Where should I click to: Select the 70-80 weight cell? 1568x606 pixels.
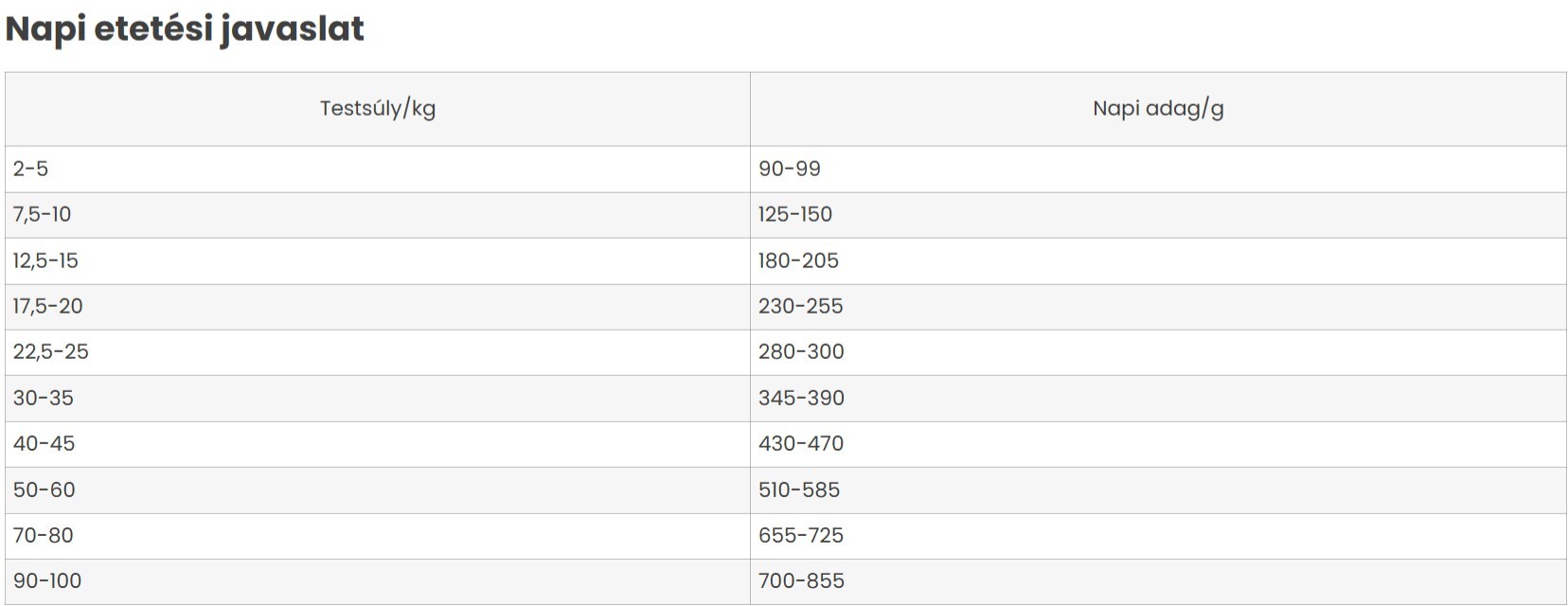tap(378, 536)
